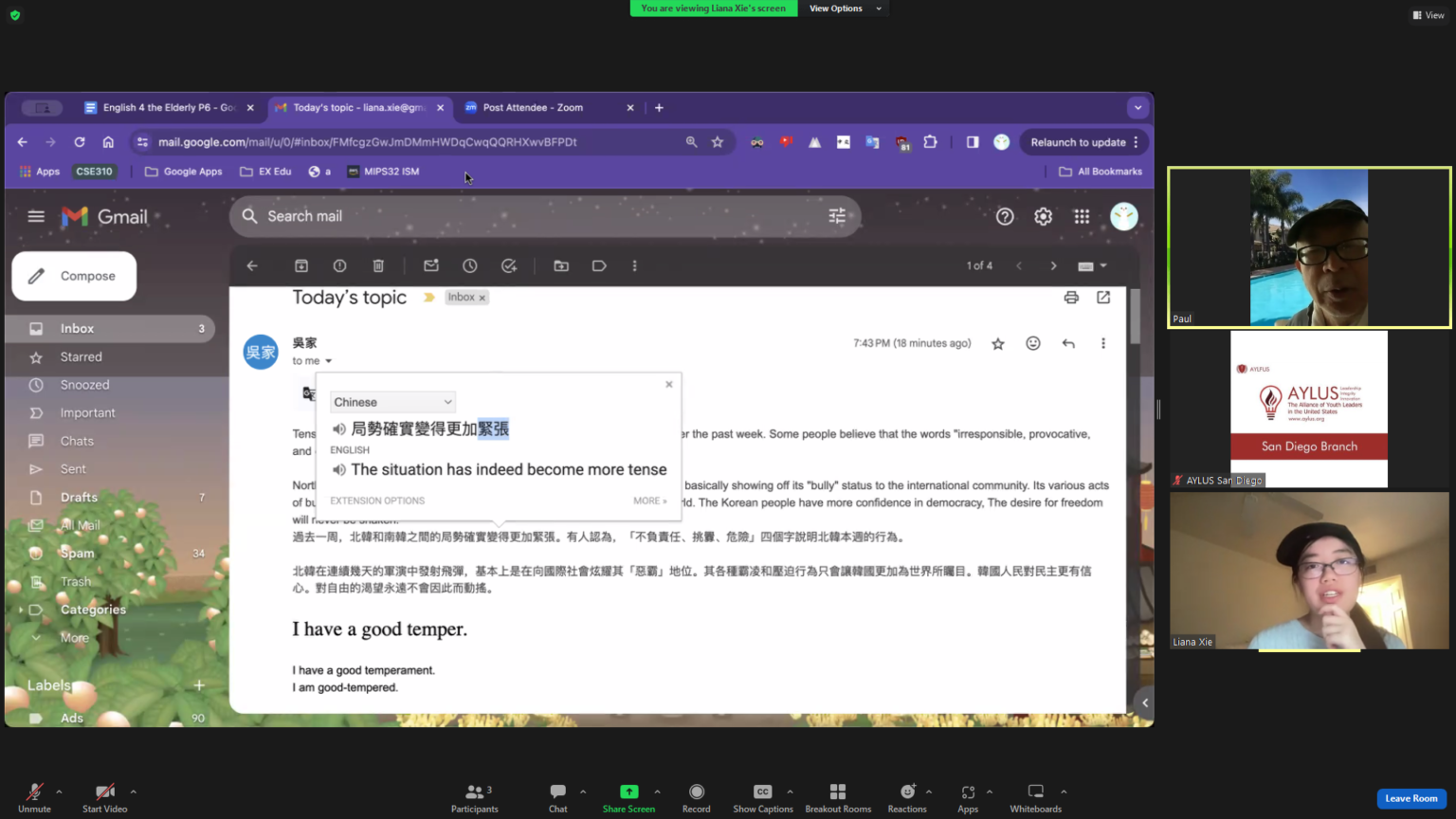Screen dimensions: 1456x819
Task: Close the translation popup
Action: pyautogui.click(x=669, y=384)
